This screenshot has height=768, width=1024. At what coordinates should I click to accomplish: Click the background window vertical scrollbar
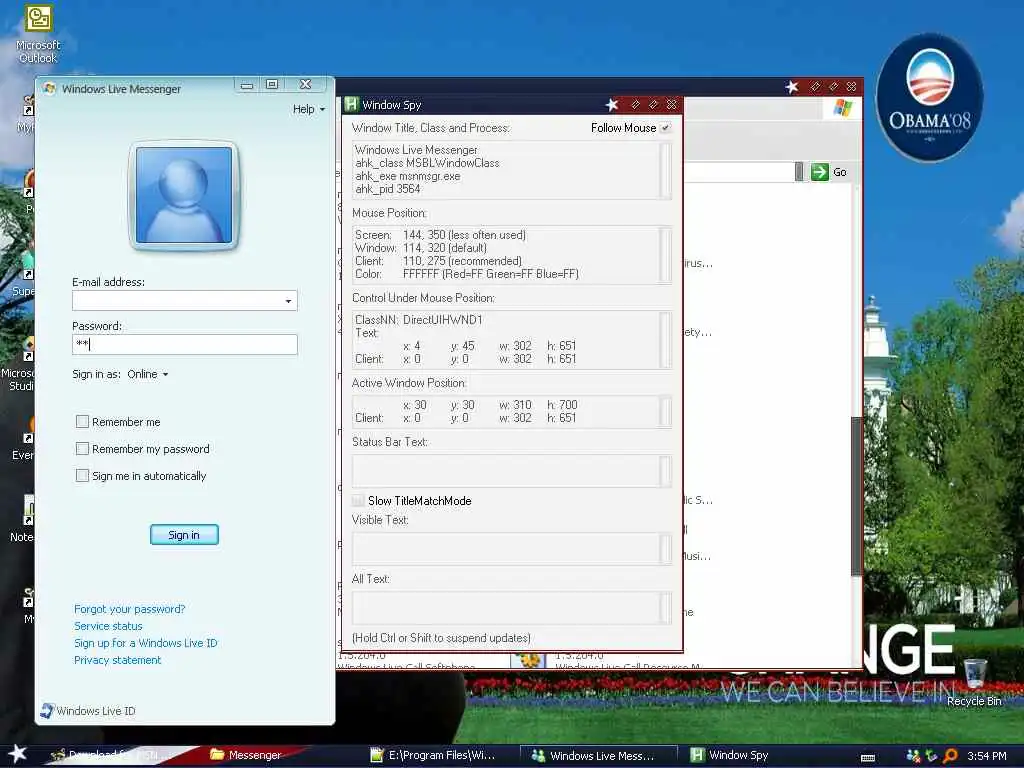coord(856,496)
